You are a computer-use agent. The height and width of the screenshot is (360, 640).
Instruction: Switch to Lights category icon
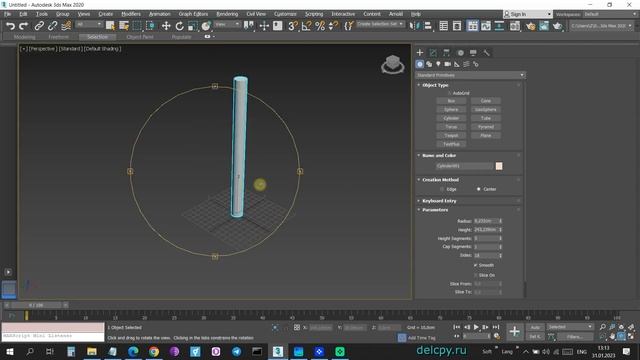[x=438, y=64]
